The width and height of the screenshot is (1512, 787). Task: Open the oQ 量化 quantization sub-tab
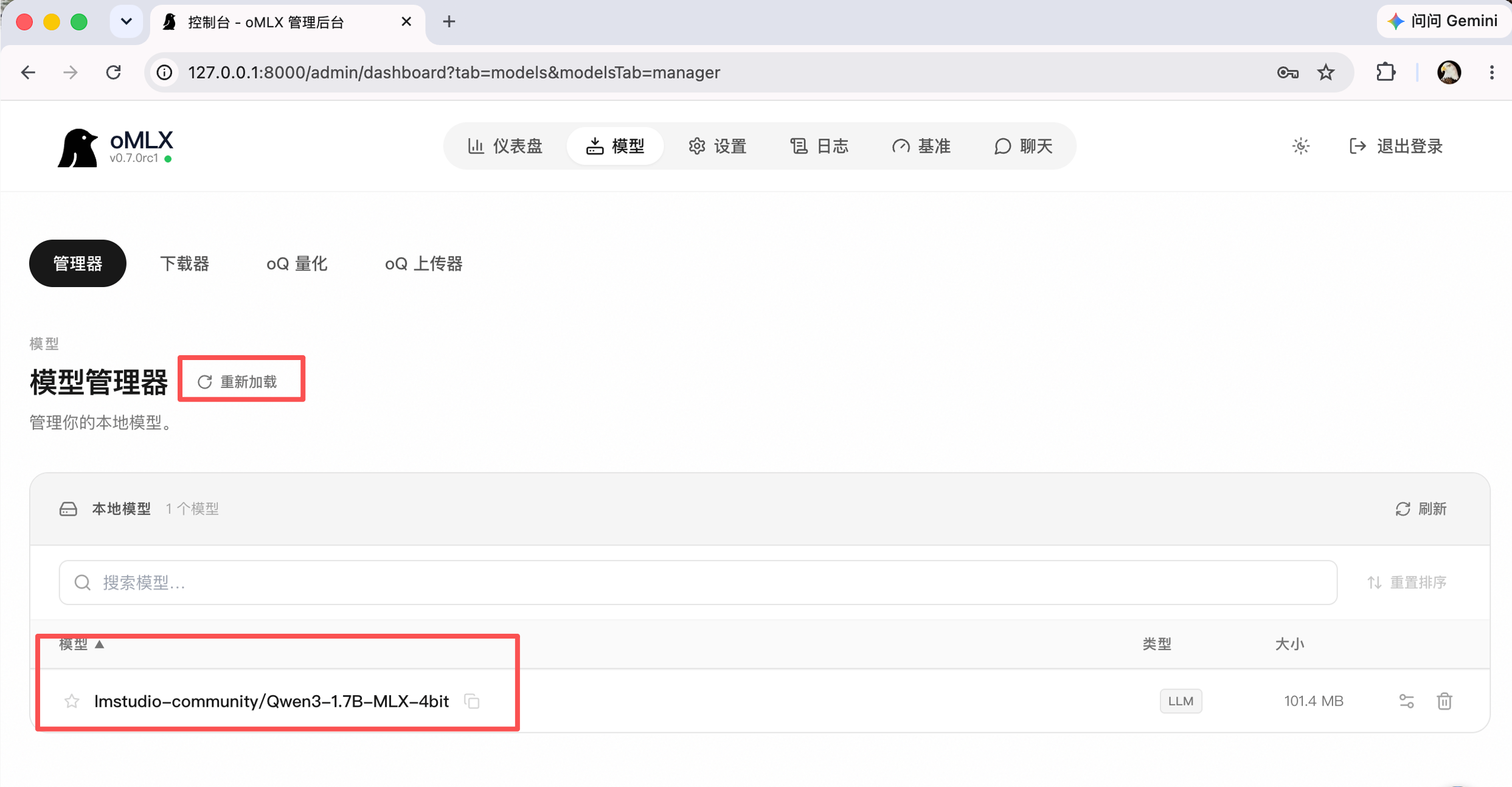click(297, 263)
